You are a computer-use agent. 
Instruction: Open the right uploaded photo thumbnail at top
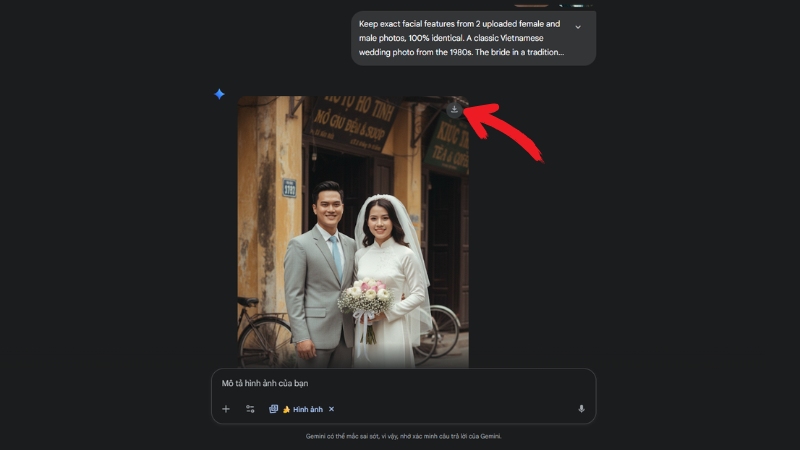[x=577, y=5]
